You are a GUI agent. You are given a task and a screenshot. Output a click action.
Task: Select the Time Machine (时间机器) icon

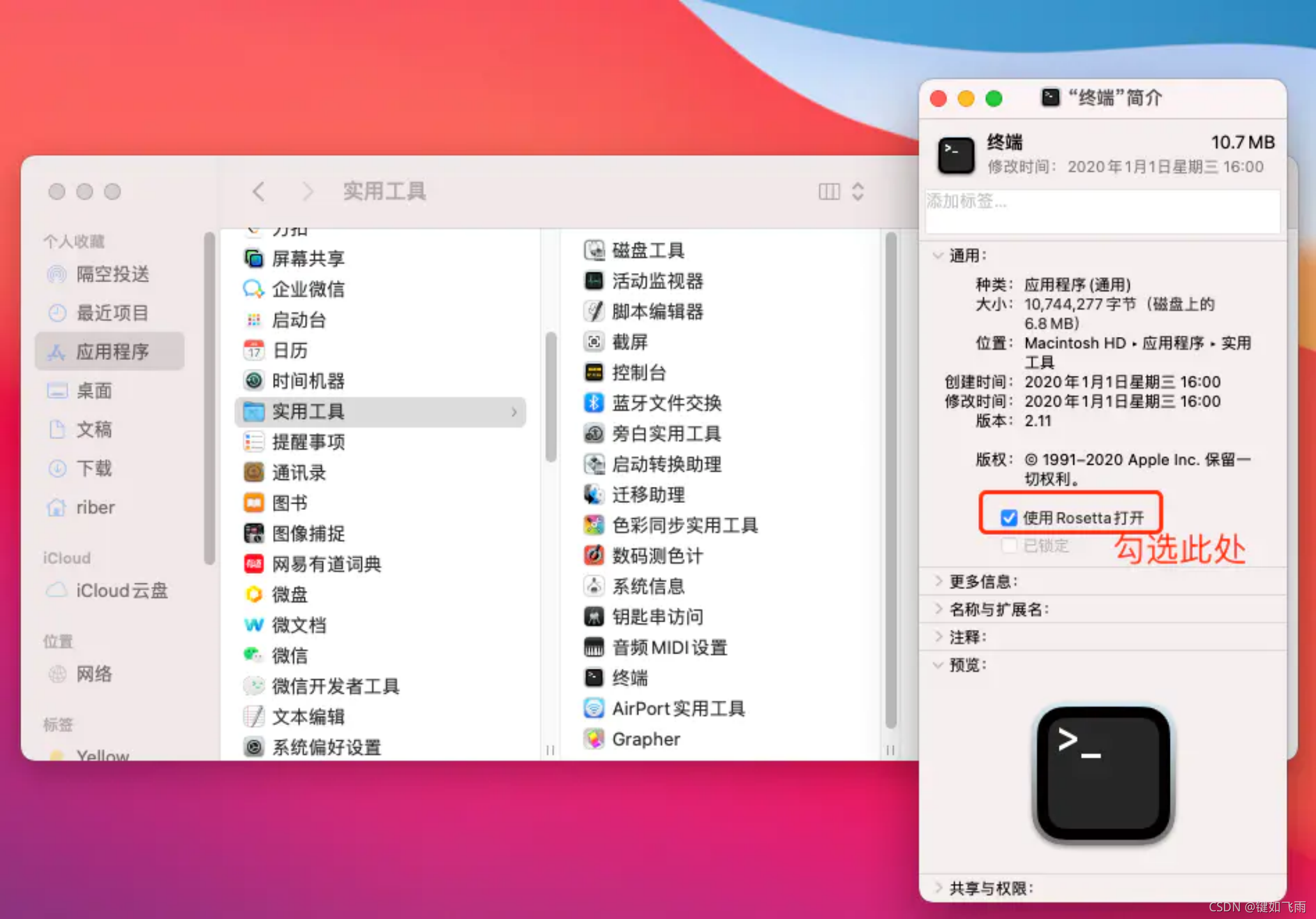(x=253, y=381)
